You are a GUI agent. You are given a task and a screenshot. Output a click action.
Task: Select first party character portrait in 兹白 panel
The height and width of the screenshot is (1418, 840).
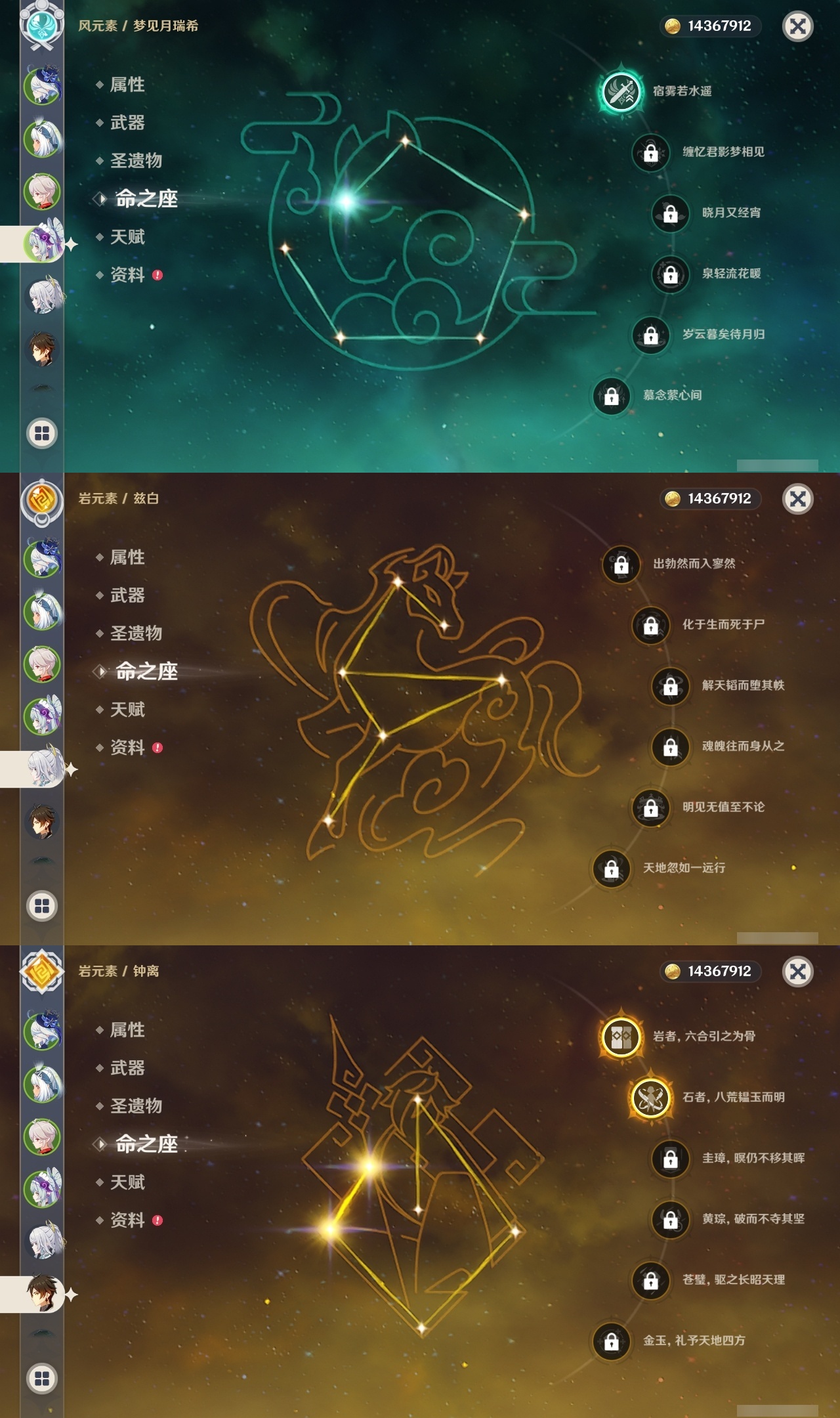(x=43, y=559)
